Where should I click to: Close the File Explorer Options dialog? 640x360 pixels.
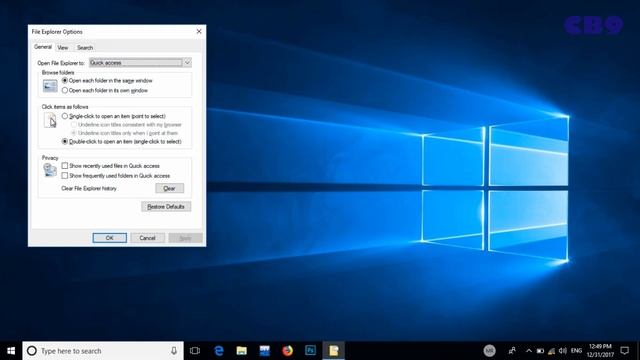(x=199, y=31)
